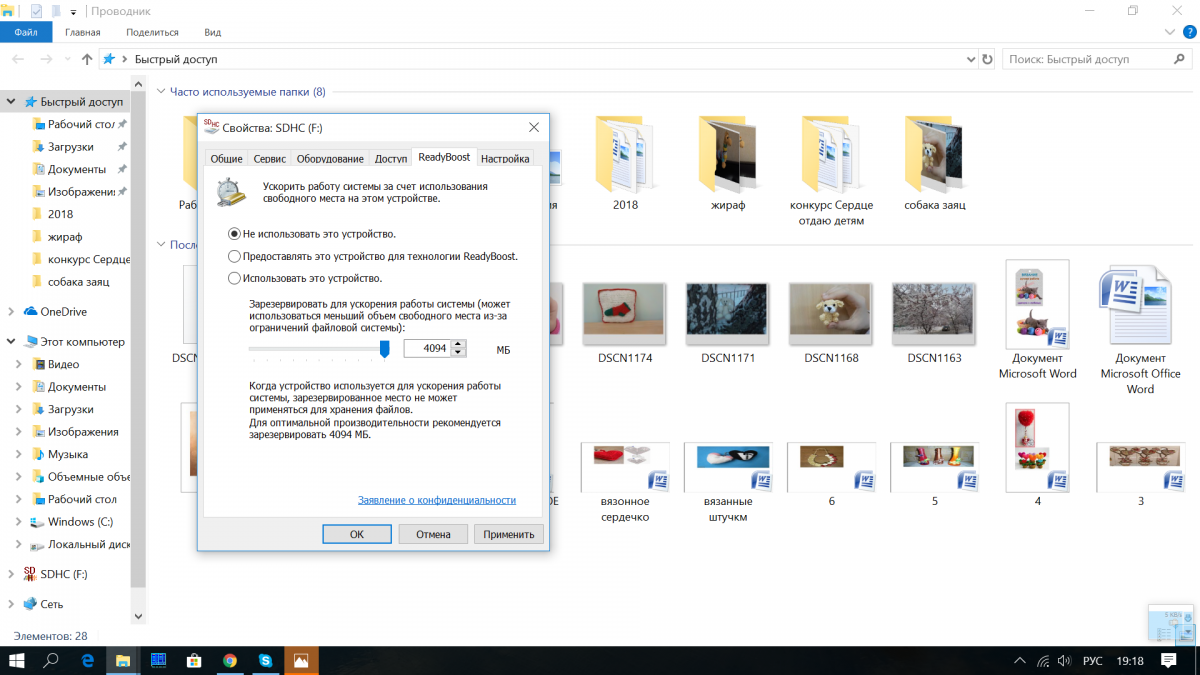Screen dimensions: 1200x675
Task: Switch to the Общие tab
Action: [226, 158]
